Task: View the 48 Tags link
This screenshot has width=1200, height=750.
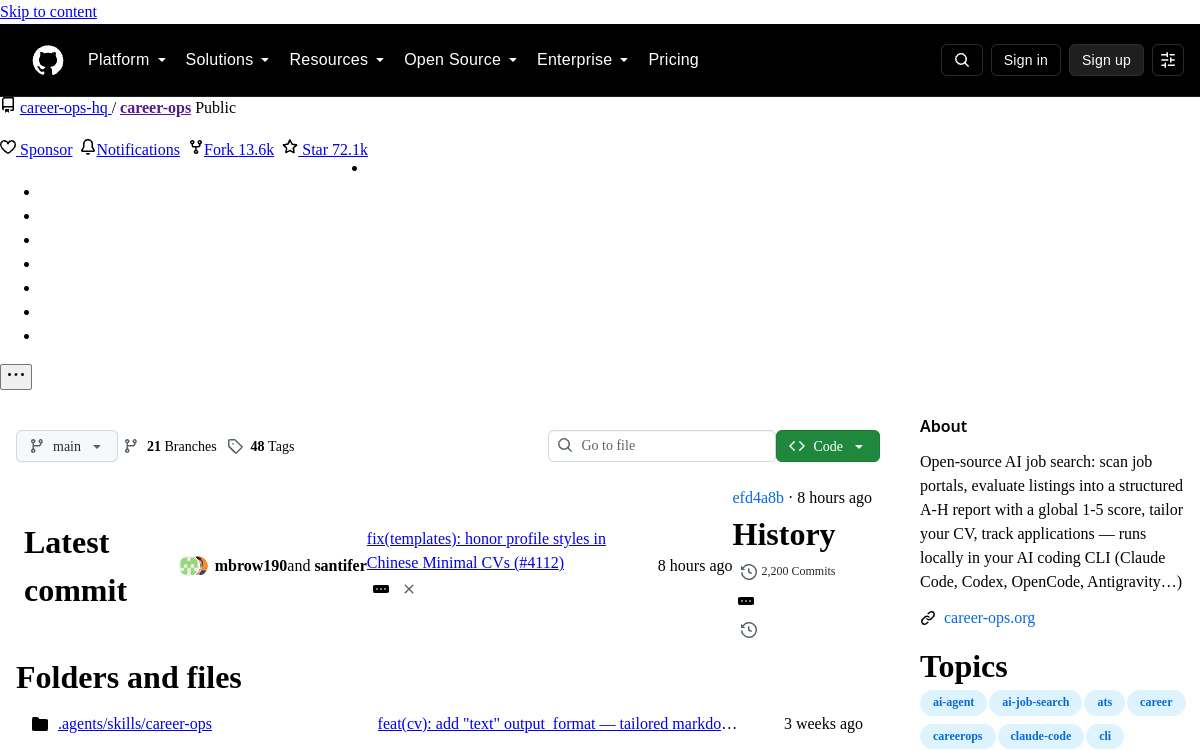Action: tap(272, 446)
